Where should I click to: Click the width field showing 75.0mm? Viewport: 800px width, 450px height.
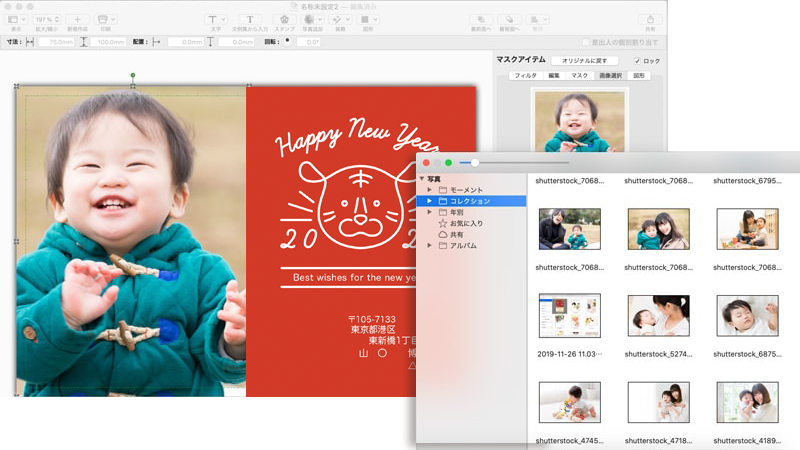click(x=56, y=42)
